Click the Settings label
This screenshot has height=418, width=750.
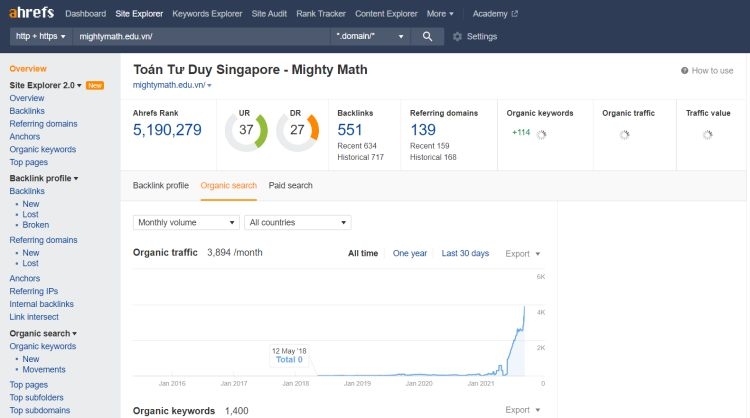[482, 36]
